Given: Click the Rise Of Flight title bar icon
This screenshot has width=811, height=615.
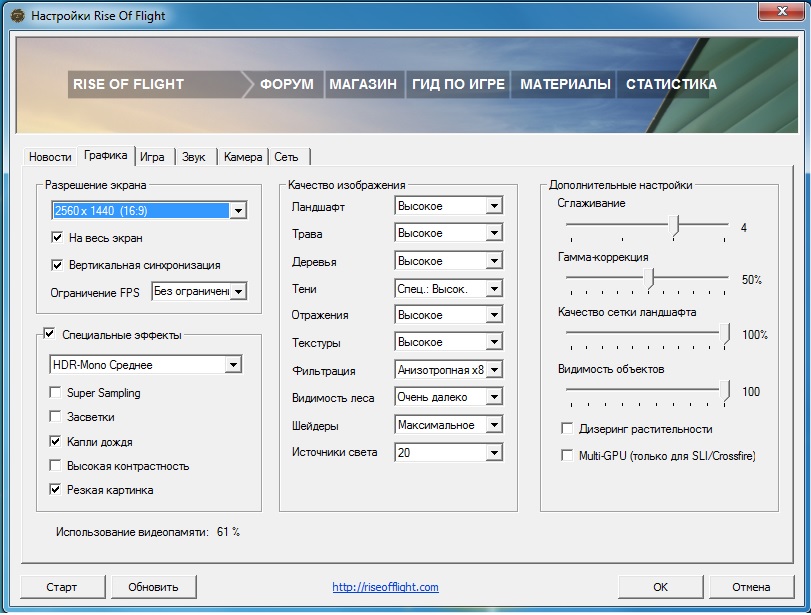Looking at the screenshot, I should [x=18, y=16].
